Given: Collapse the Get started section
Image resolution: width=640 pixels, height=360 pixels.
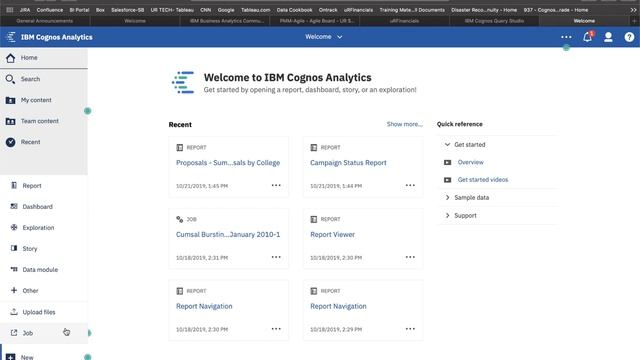Looking at the screenshot, I should click(447, 144).
